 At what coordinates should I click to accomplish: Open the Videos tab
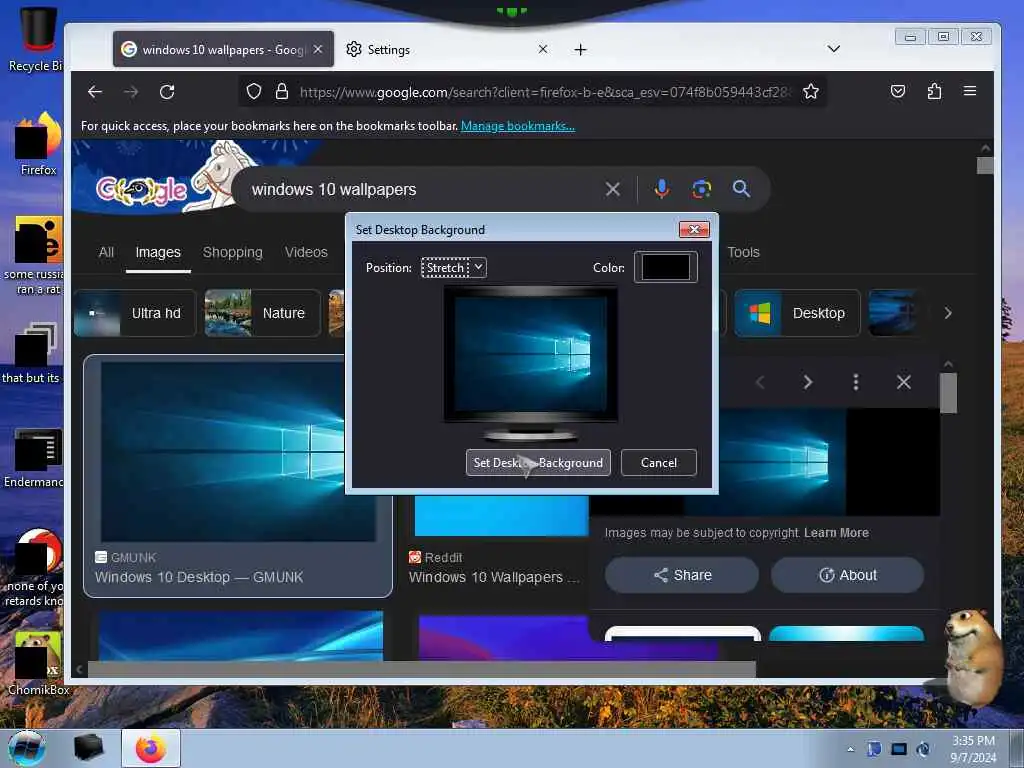(306, 252)
